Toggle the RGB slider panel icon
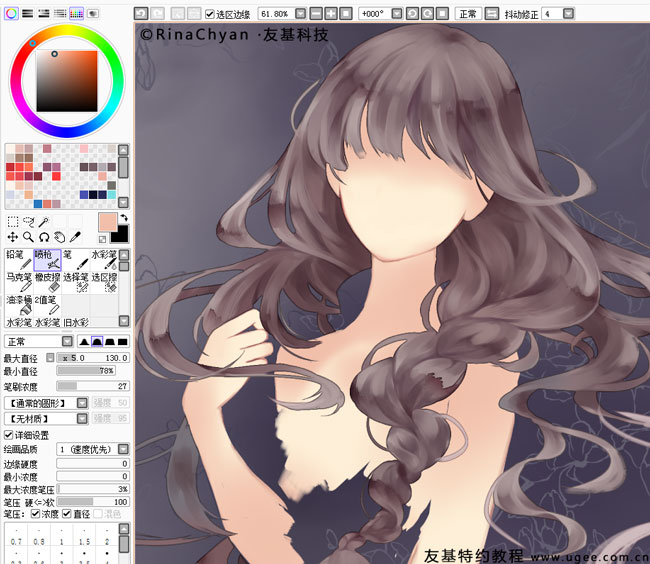 point(28,14)
